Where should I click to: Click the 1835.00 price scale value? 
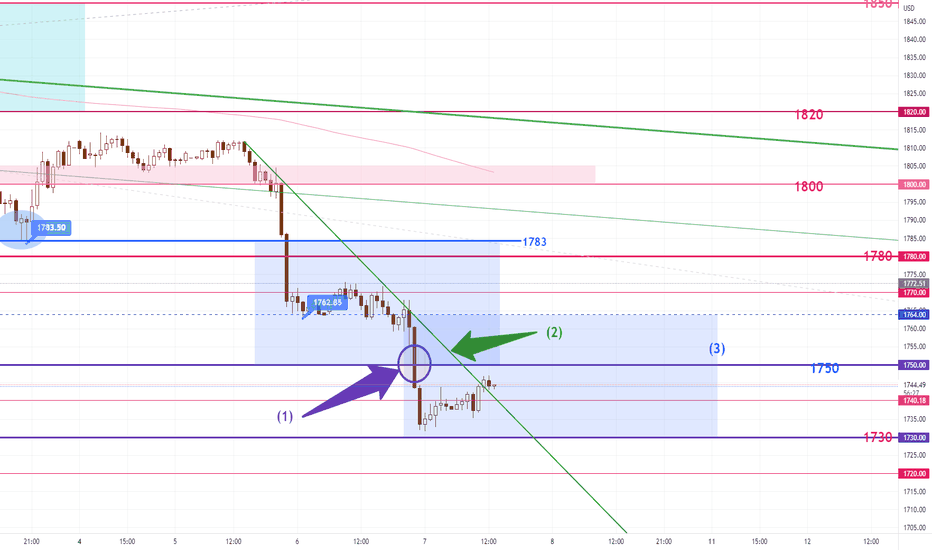coord(915,57)
